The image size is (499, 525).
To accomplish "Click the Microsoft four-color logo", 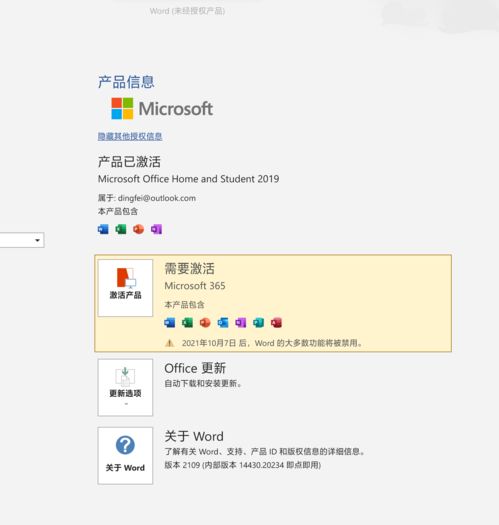I will coord(122,108).
